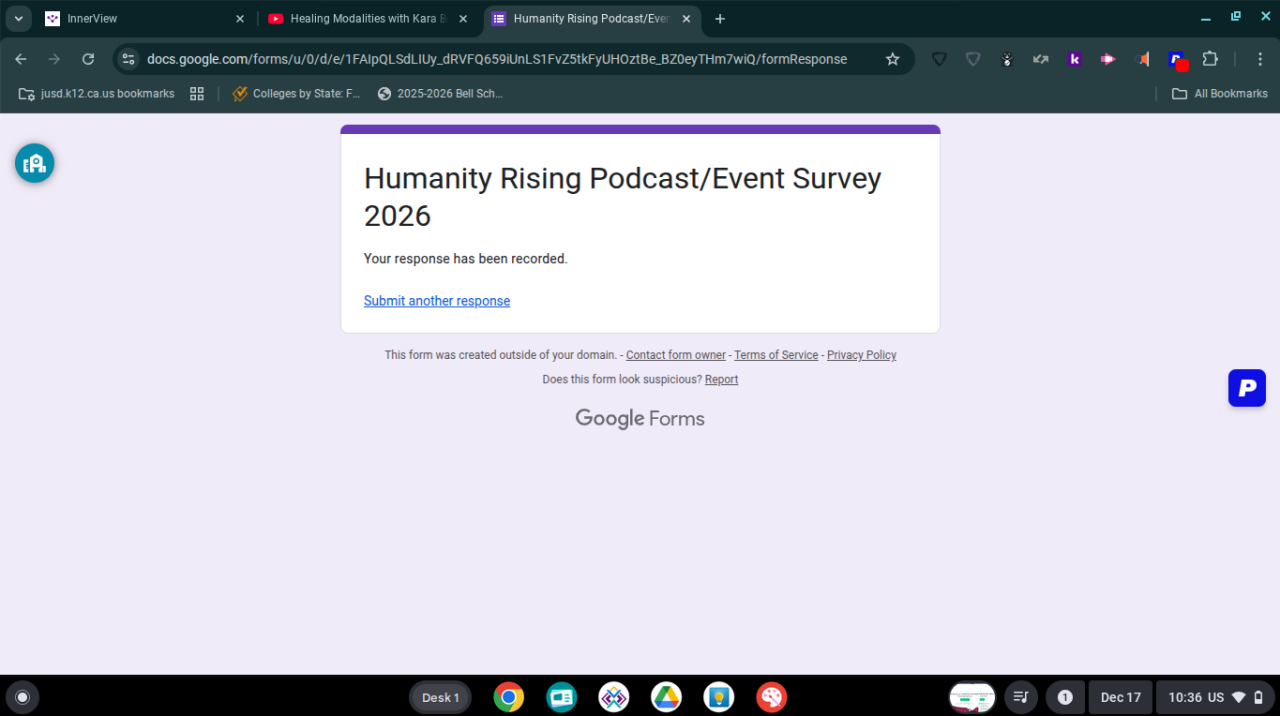Open Google Chrome from the shelf
The height and width of the screenshot is (716, 1280).
509,697
